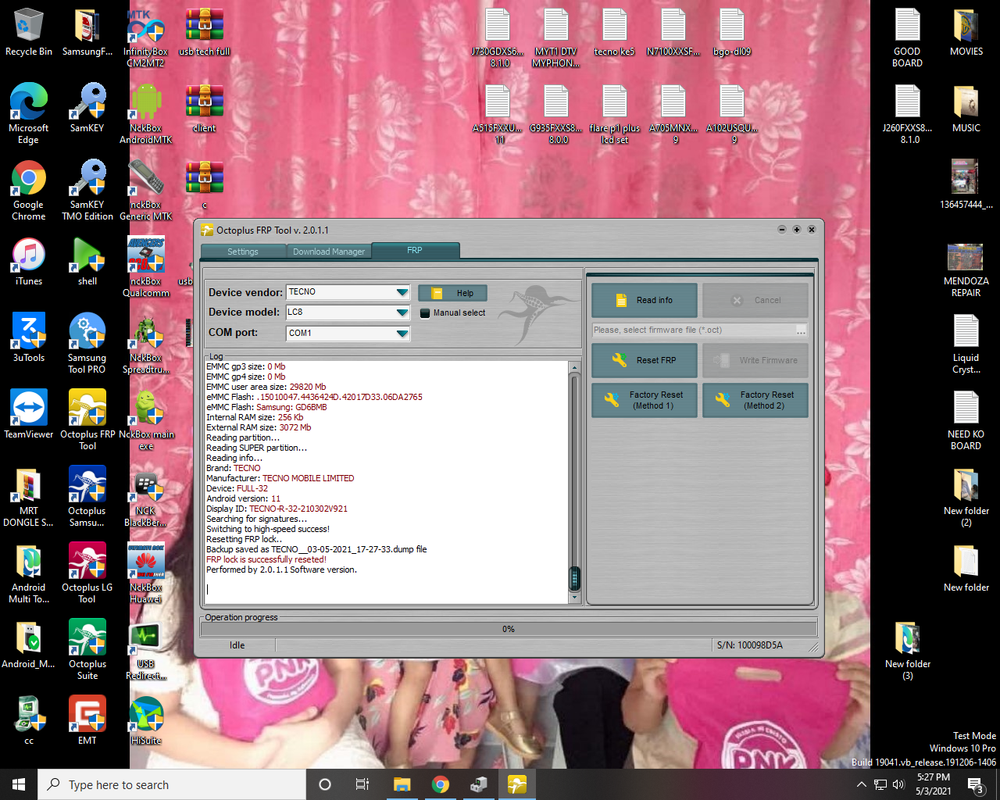
Task: Run Factory Reset (Method 2)
Action: [755, 400]
